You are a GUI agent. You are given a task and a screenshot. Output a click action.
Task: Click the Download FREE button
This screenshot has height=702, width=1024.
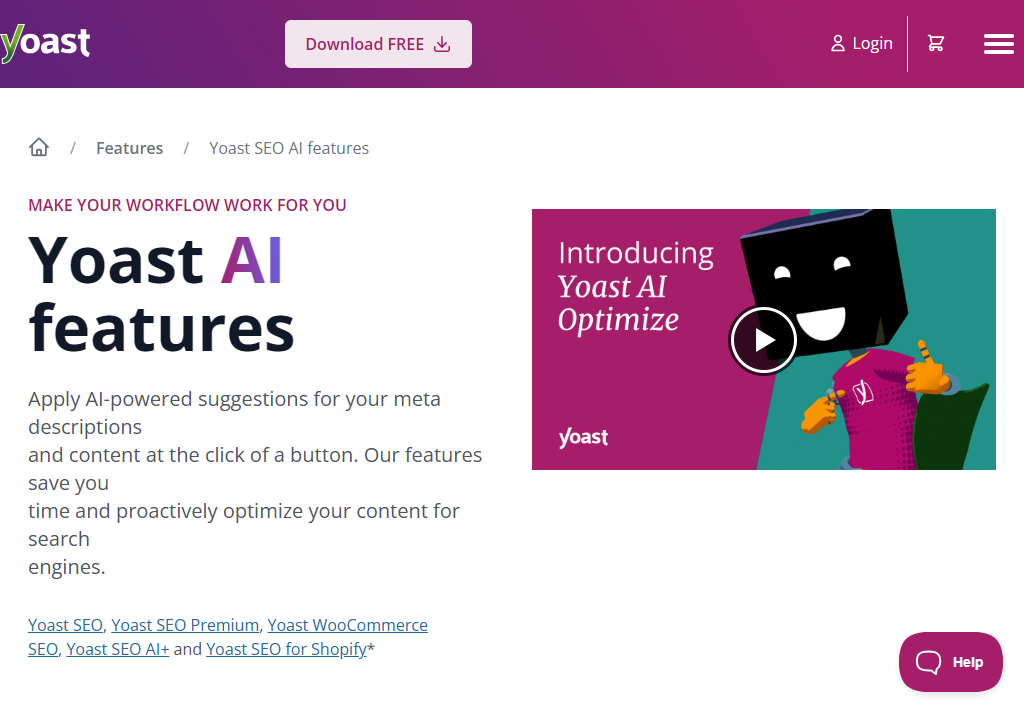[378, 44]
